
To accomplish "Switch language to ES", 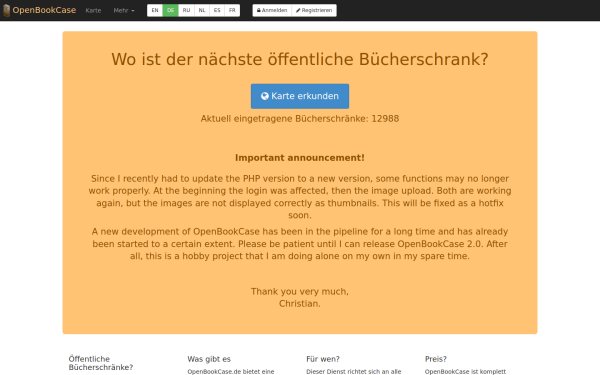I will pos(217,10).
